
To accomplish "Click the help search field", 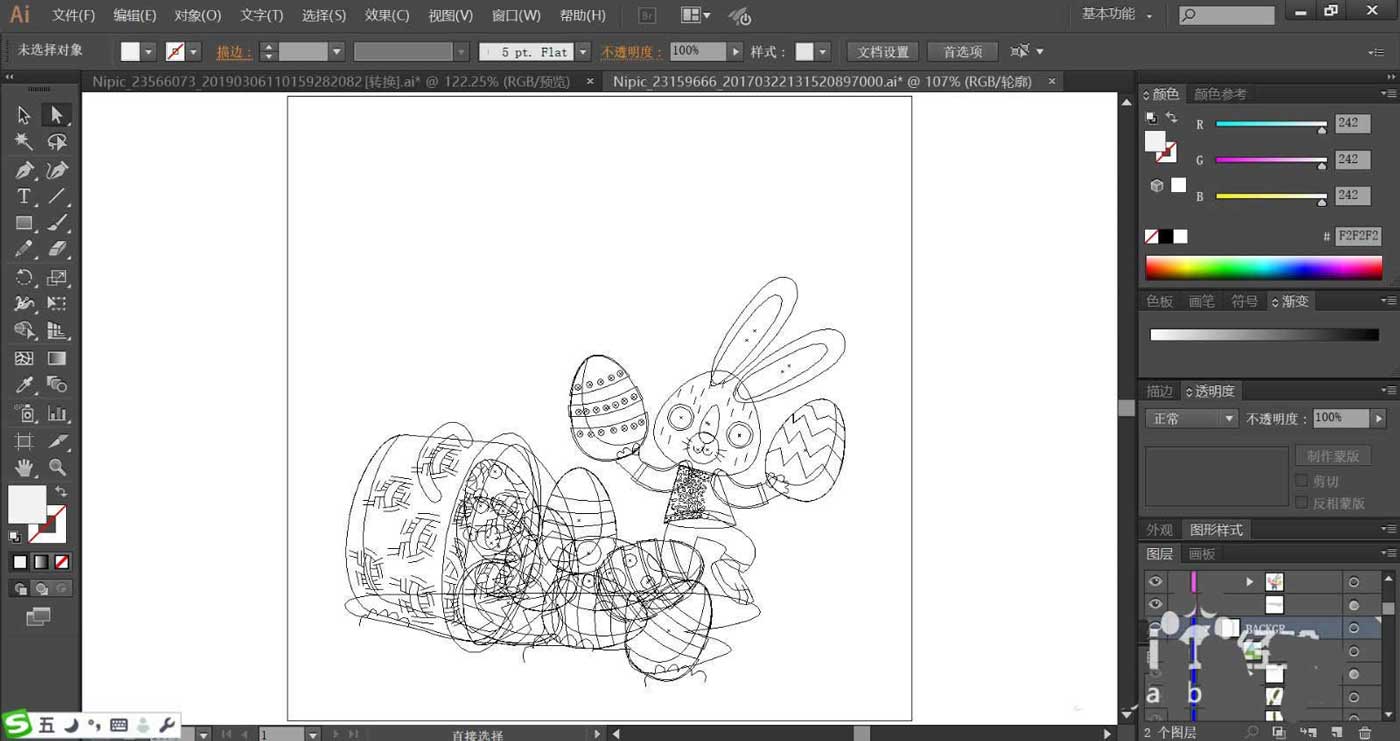I will (x=1227, y=15).
